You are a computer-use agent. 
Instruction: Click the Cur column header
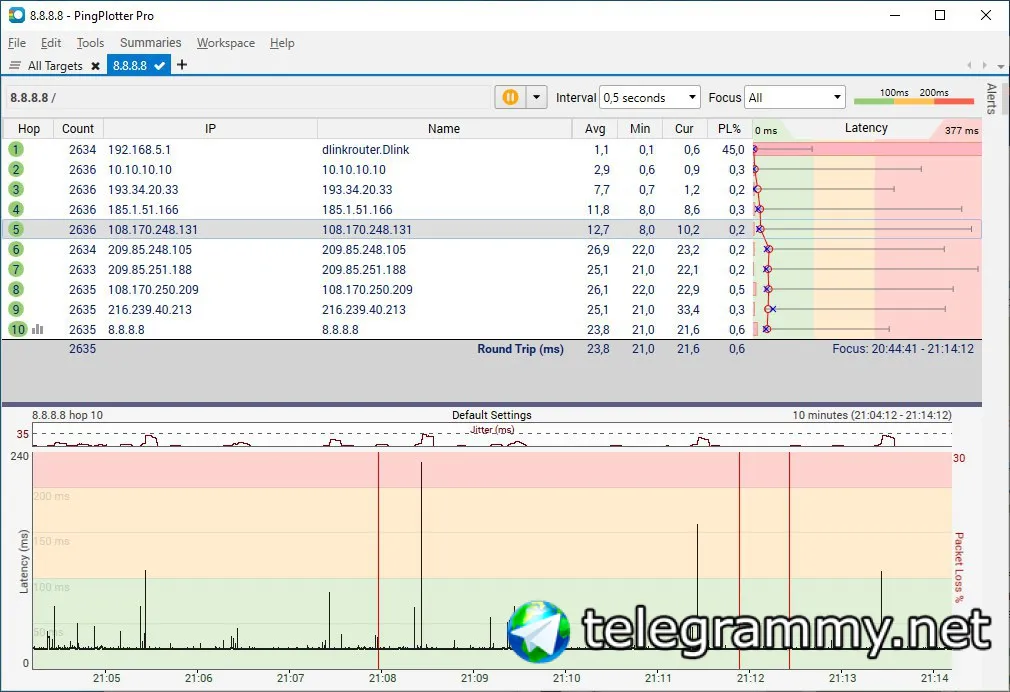click(x=684, y=128)
